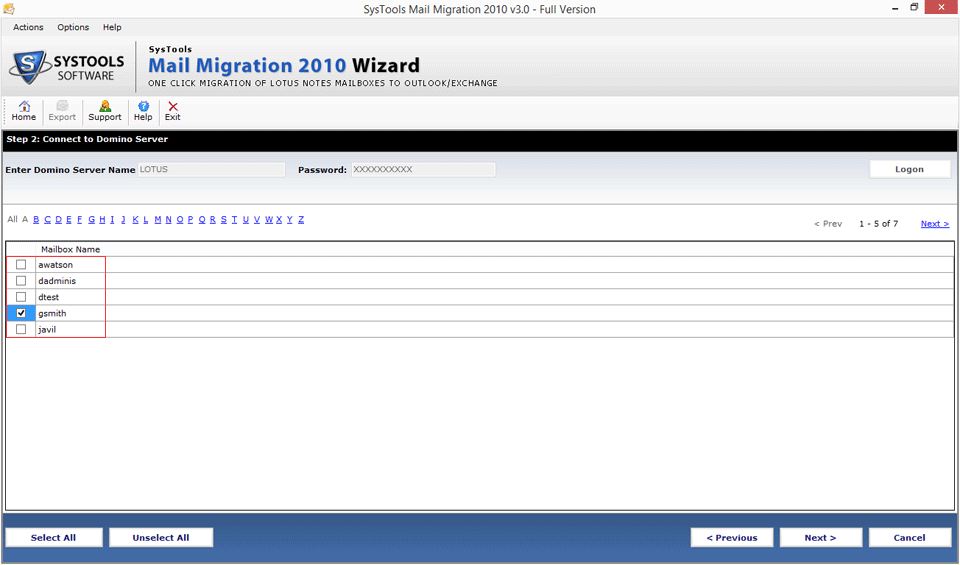The height and width of the screenshot is (565, 960).
Task: Open the Actions menu
Action: click(x=28, y=27)
